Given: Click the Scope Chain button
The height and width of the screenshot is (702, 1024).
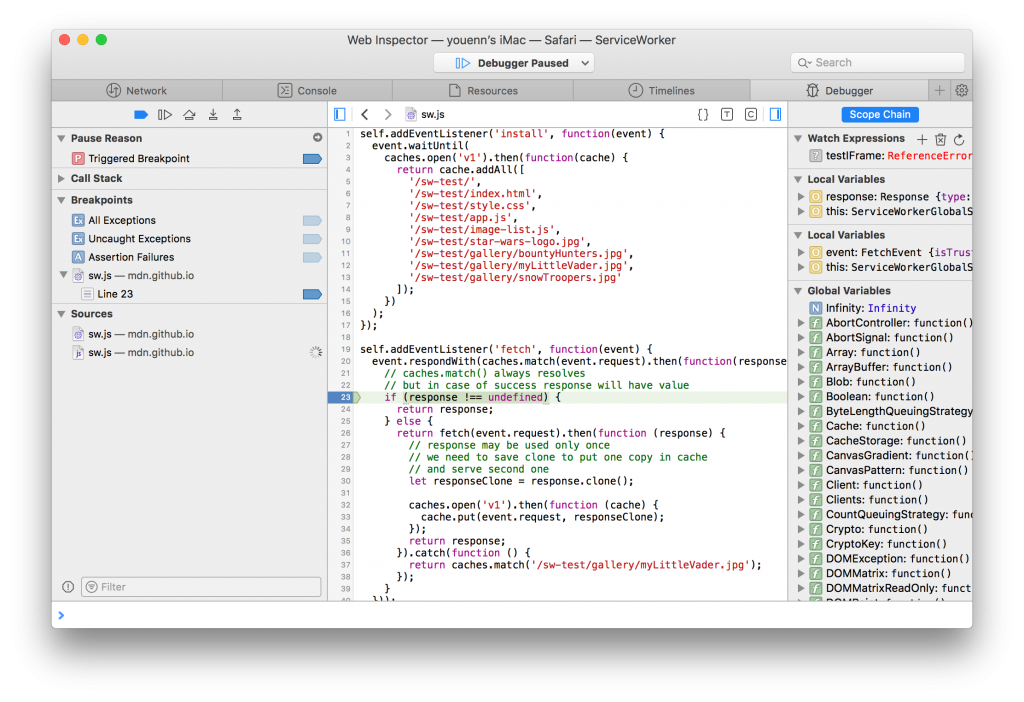Looking at the screenshot, I should [x=879, y=114].
